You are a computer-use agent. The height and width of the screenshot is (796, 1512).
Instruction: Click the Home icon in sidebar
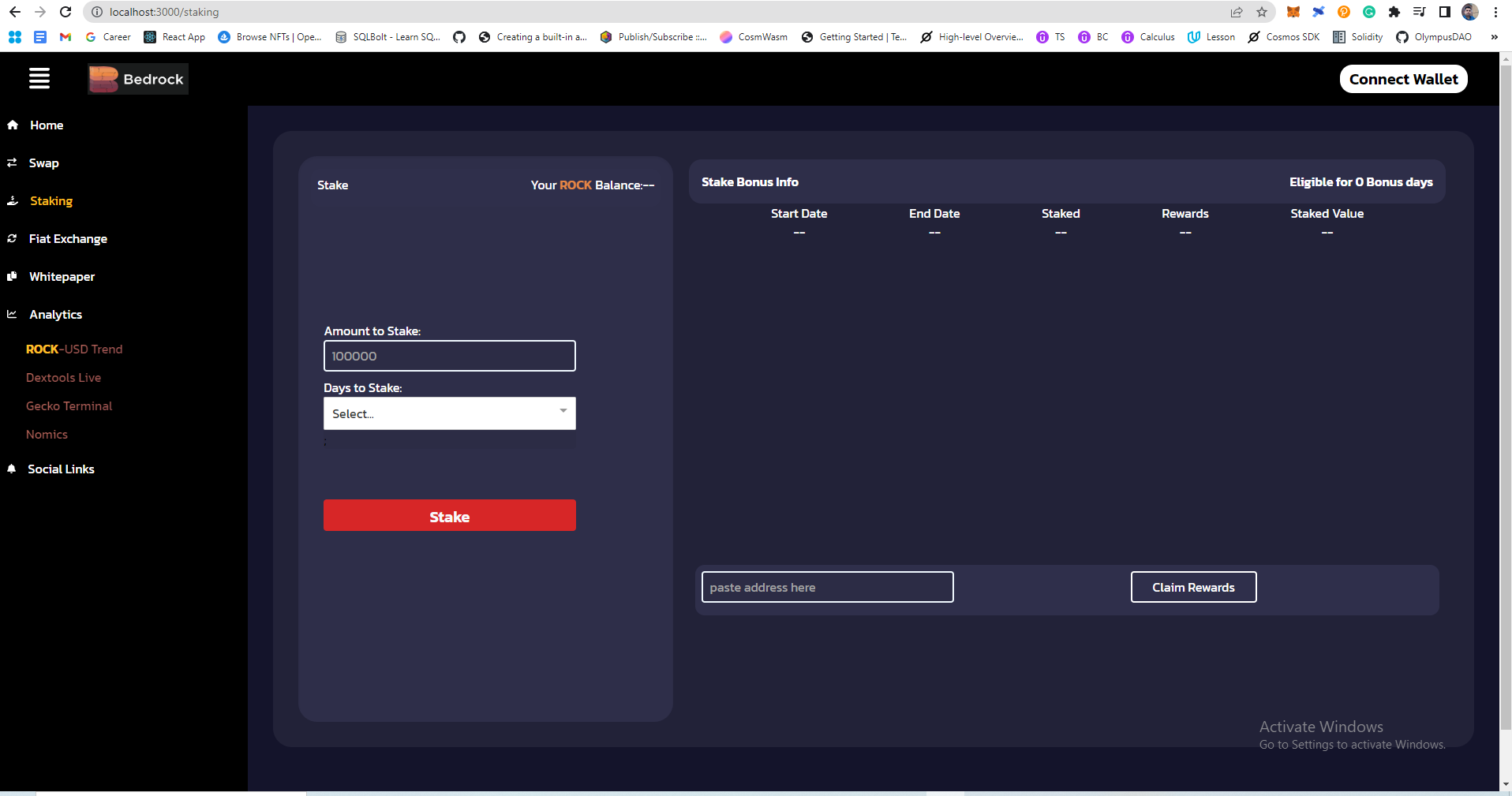[13, 125]
